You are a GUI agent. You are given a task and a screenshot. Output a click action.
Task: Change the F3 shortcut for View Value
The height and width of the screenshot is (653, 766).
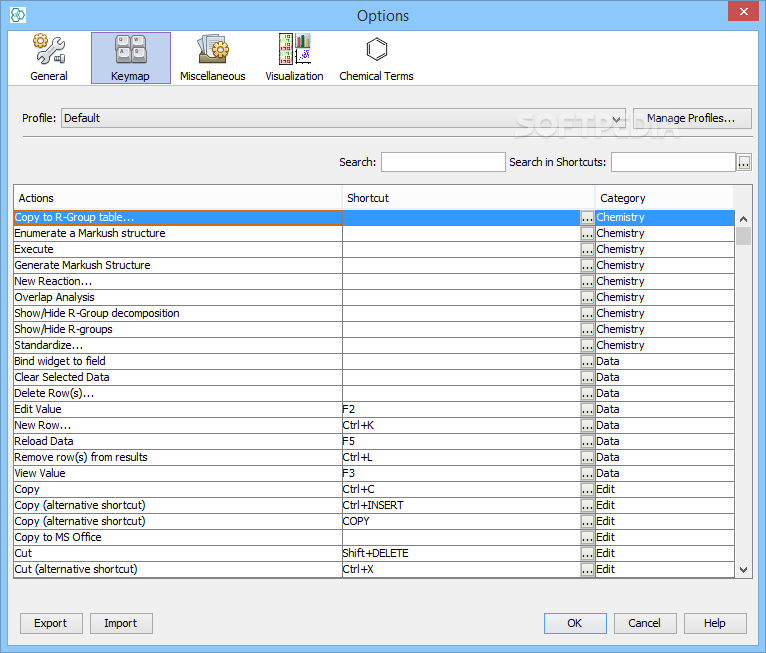pyautogui.click(x=587, y=474)
